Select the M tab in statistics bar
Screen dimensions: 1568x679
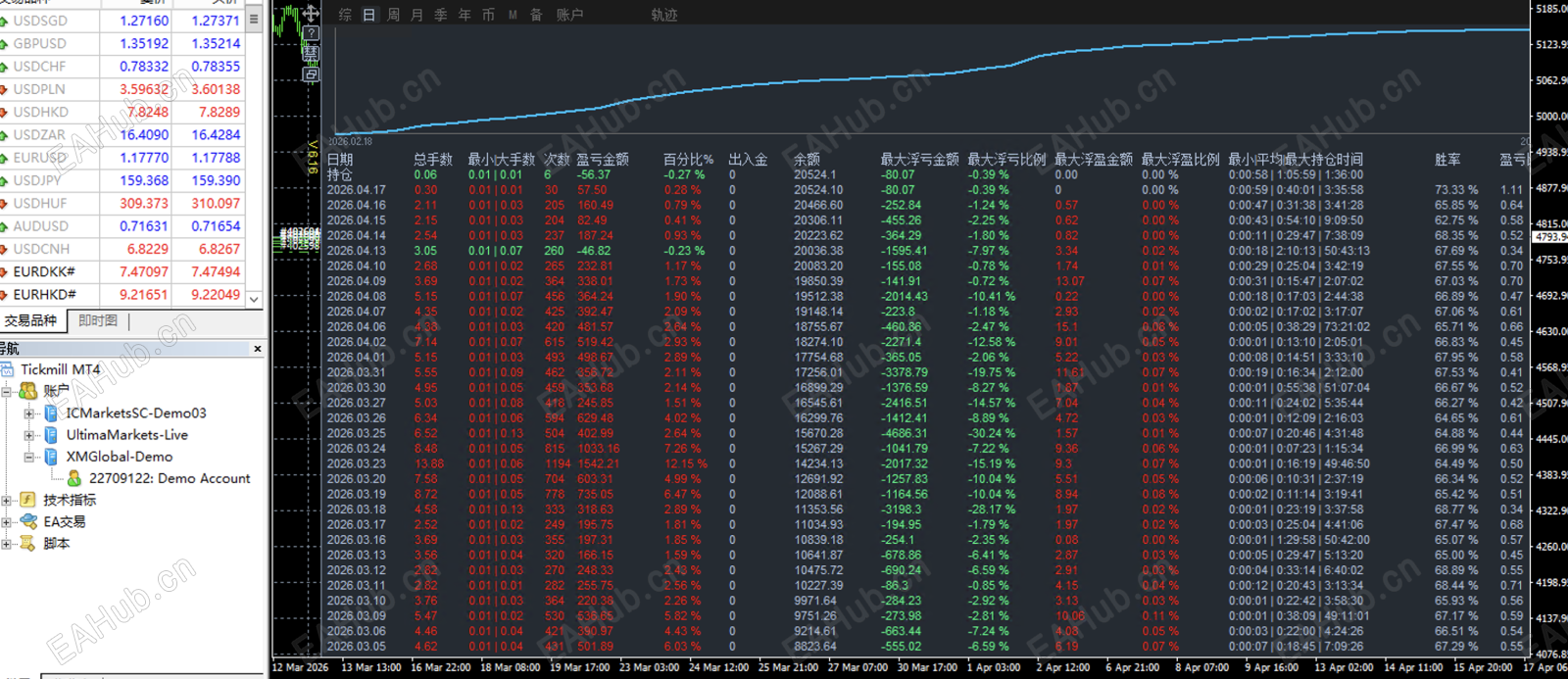click(x=513, y=15)
